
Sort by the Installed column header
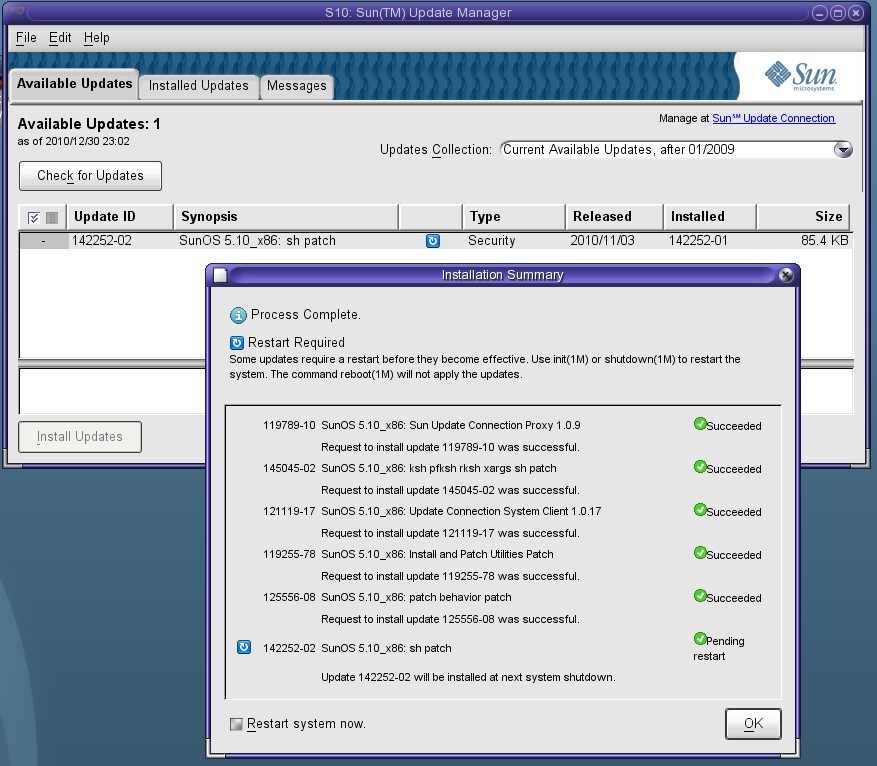coord(709,217)
